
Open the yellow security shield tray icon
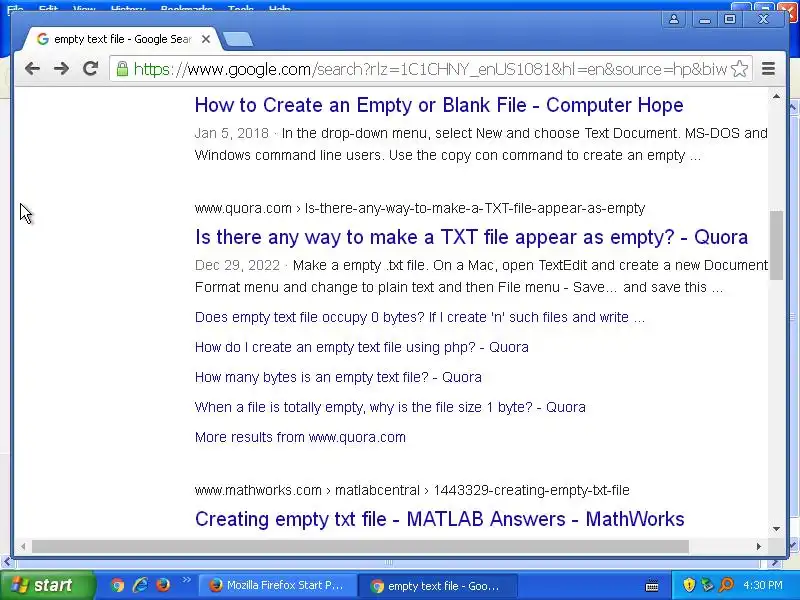(689, 585)
